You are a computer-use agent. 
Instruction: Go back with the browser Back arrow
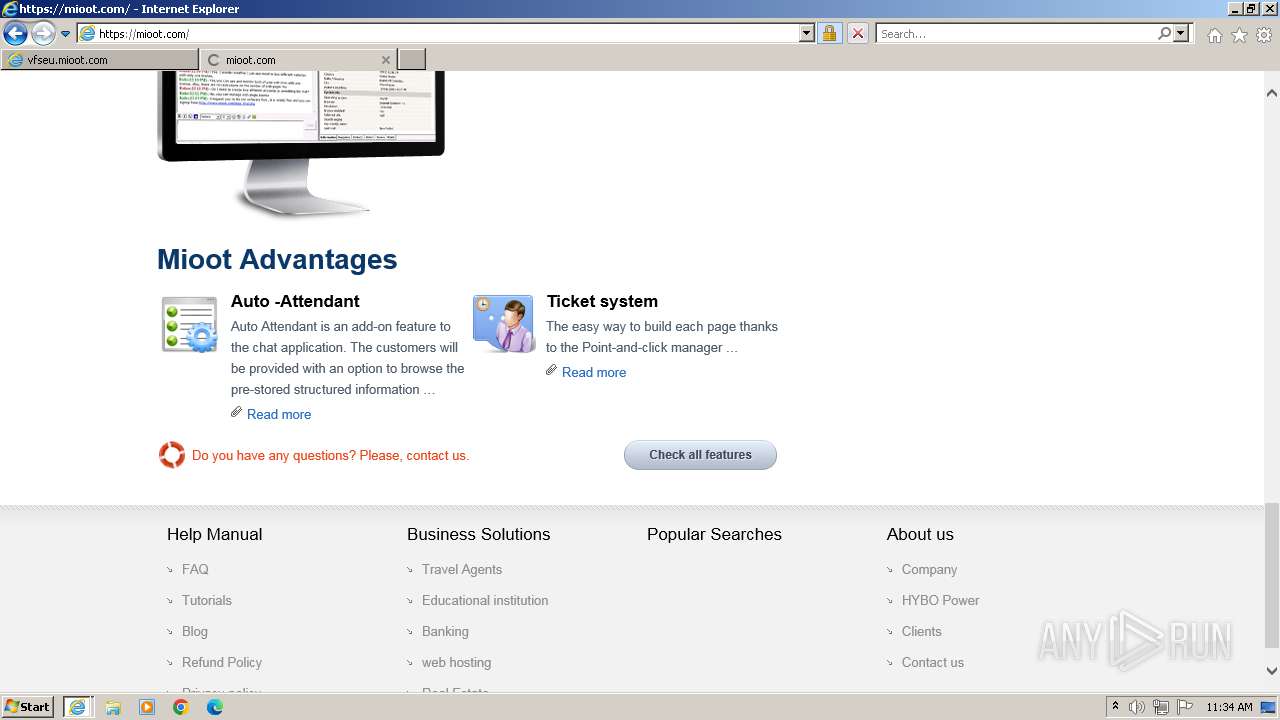pos(15,33)
